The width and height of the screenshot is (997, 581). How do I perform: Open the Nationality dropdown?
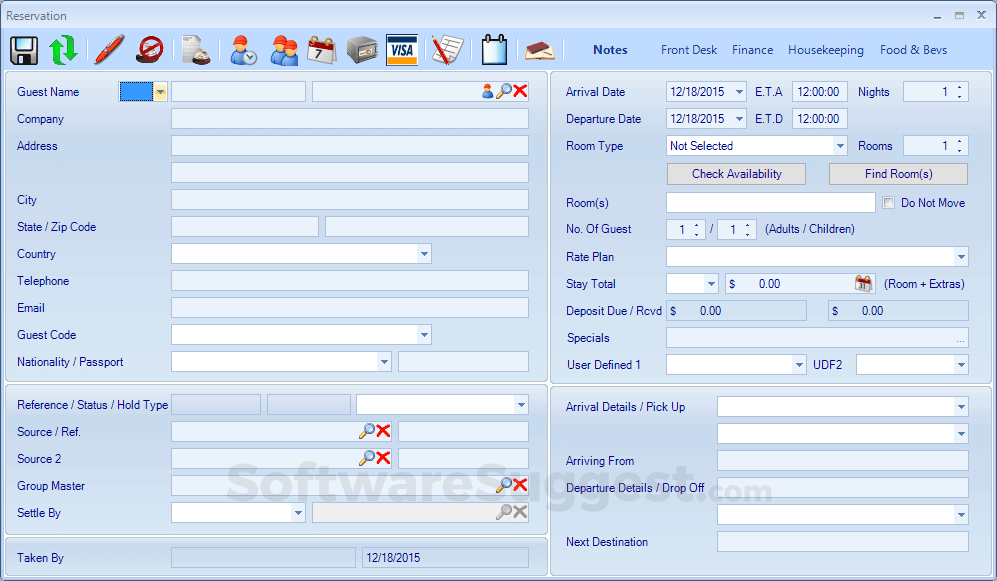point(384,362)
